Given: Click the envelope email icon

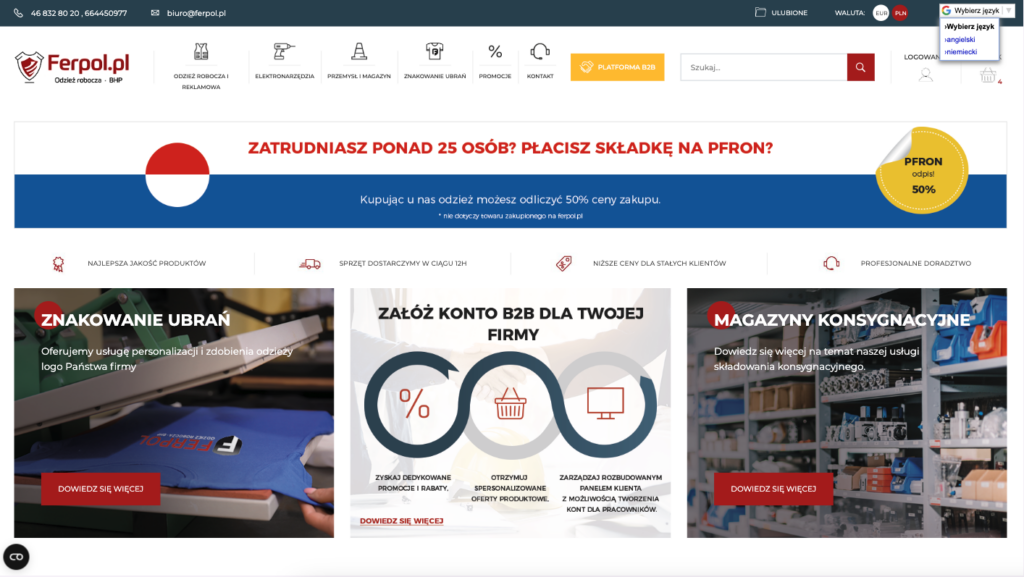Looking at the screenshot, I should point(155,13).
